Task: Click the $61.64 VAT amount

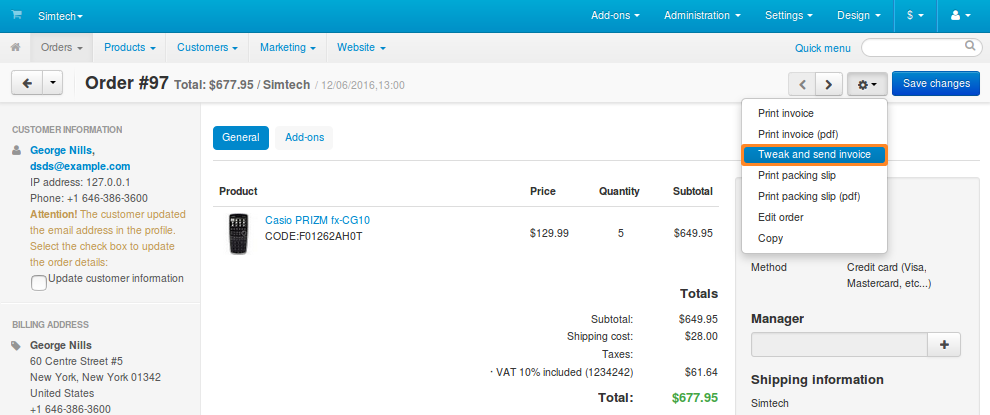Action: tap(701, 373)
